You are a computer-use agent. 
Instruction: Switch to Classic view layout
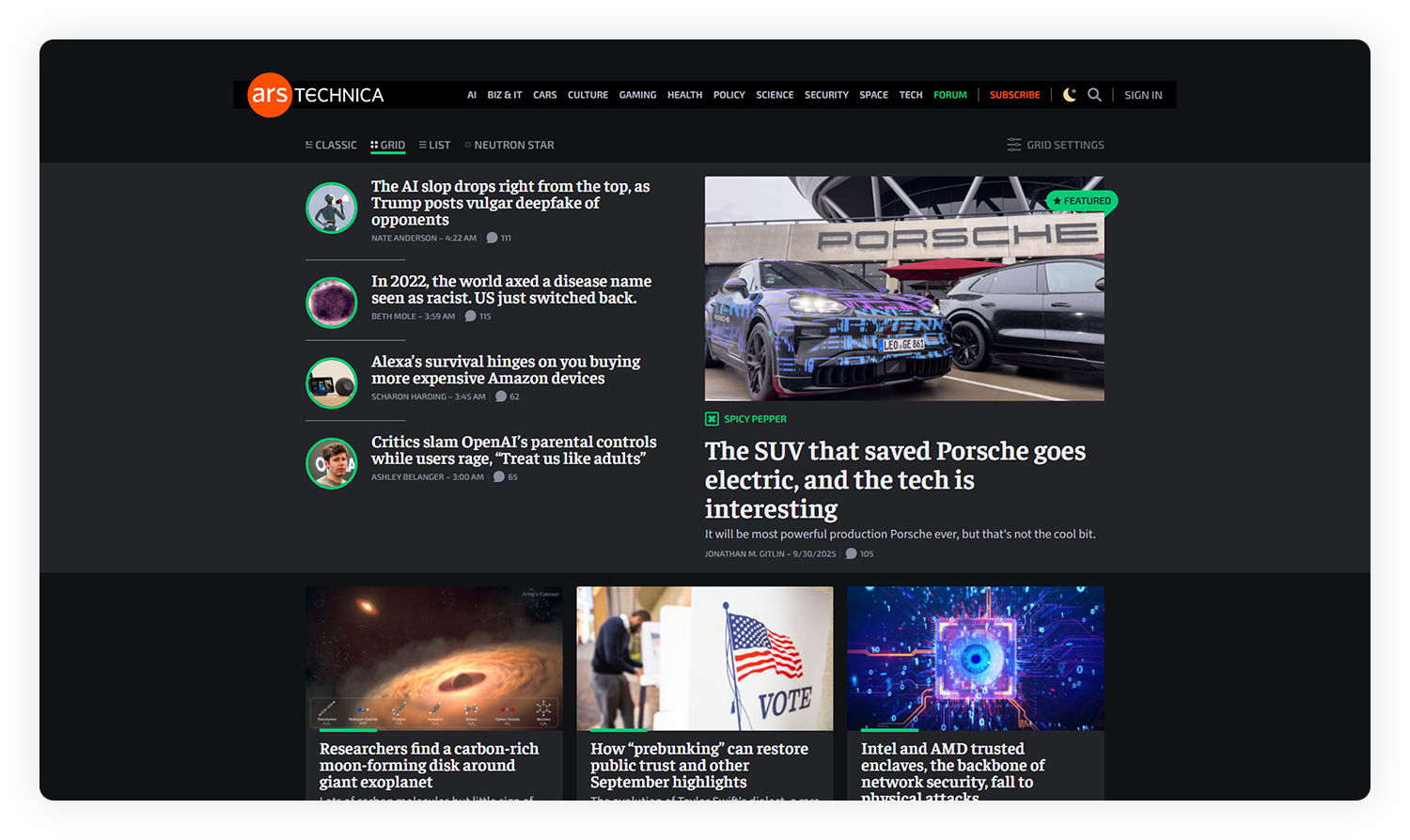[x=331, y=145]
